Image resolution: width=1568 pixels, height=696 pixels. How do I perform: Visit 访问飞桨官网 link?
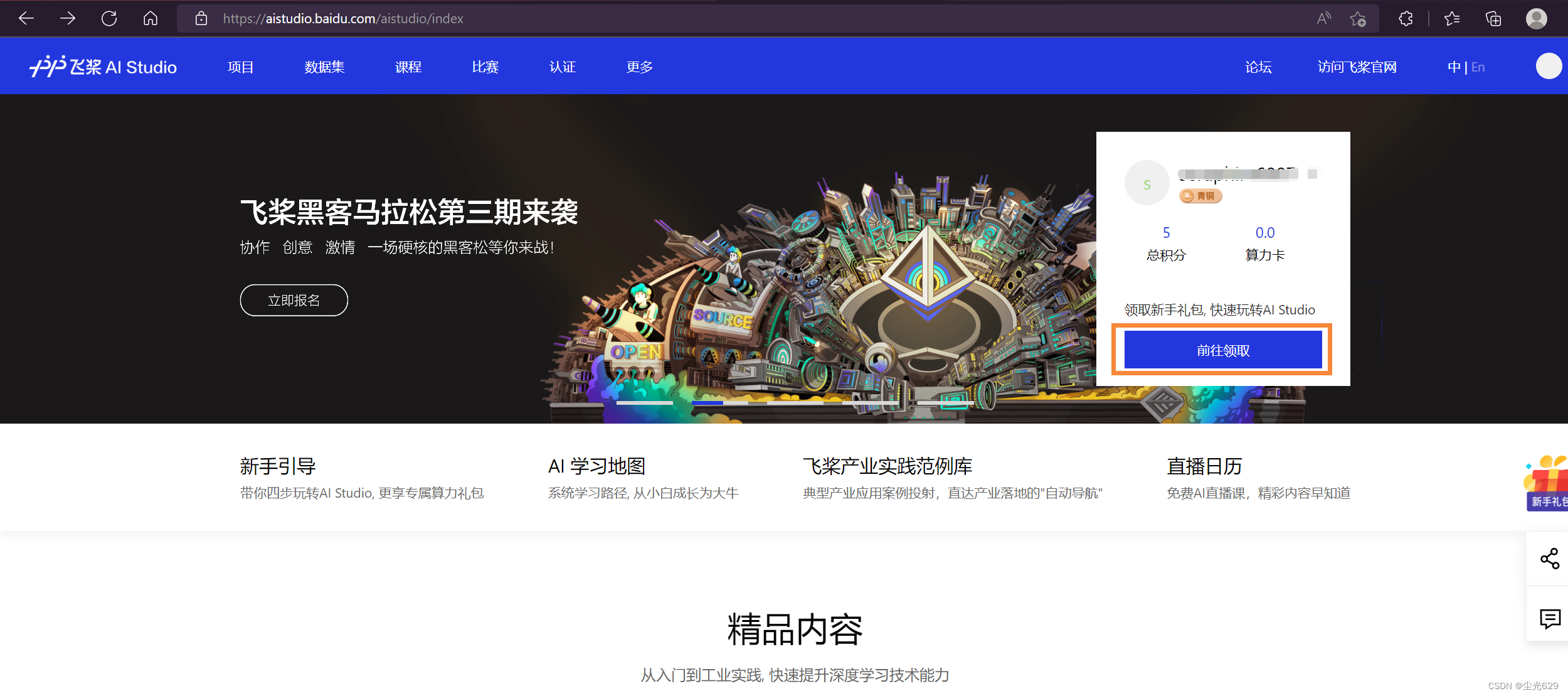click(1357, 67)
